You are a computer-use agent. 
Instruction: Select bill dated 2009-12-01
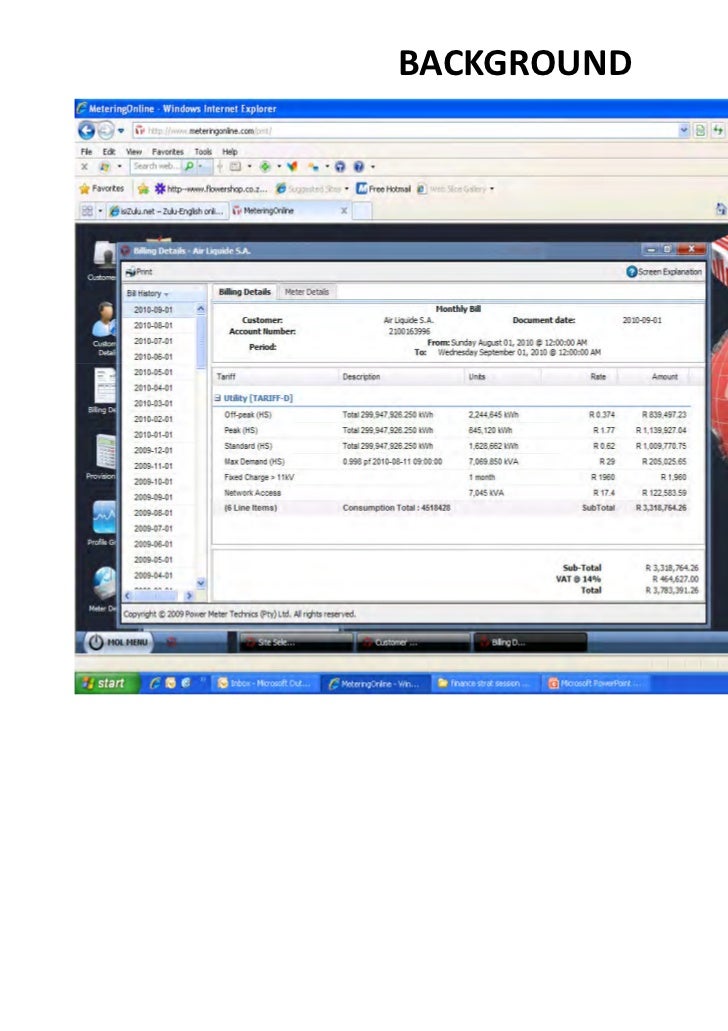pyautogui.click(x=153, y=450)
